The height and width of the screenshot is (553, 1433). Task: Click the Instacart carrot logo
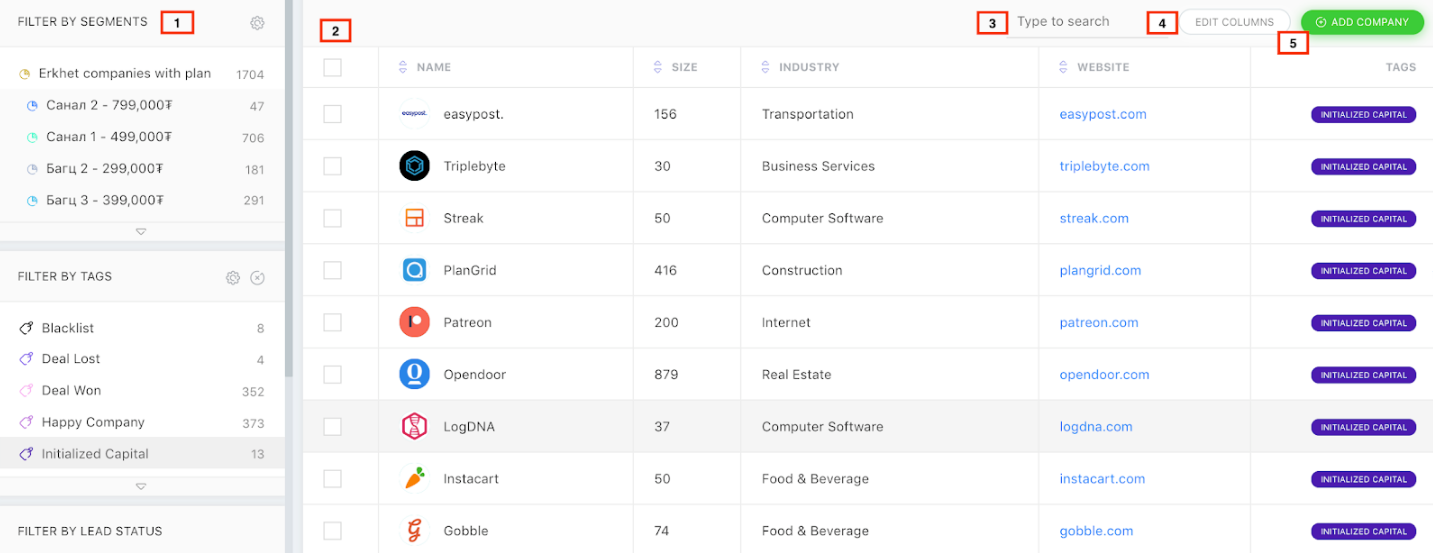click(414, 479)
